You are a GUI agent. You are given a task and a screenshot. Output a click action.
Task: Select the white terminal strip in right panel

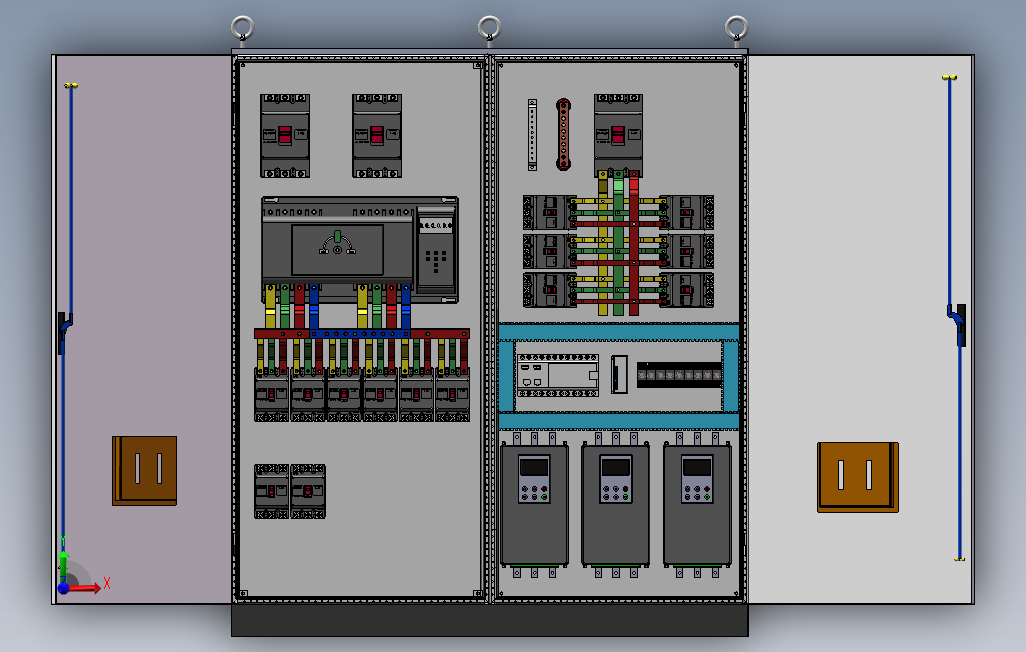(x=533, y=135)
